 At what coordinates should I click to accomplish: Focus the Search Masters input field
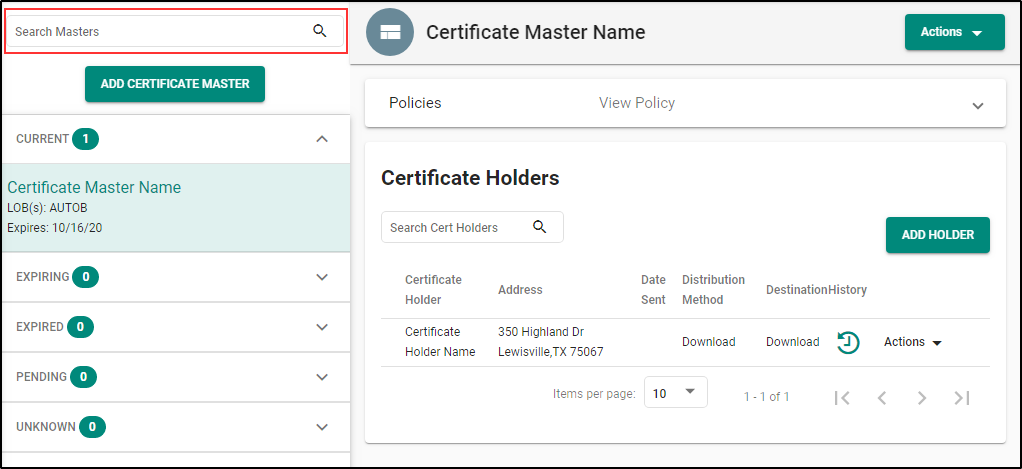[x=175, y=31]
